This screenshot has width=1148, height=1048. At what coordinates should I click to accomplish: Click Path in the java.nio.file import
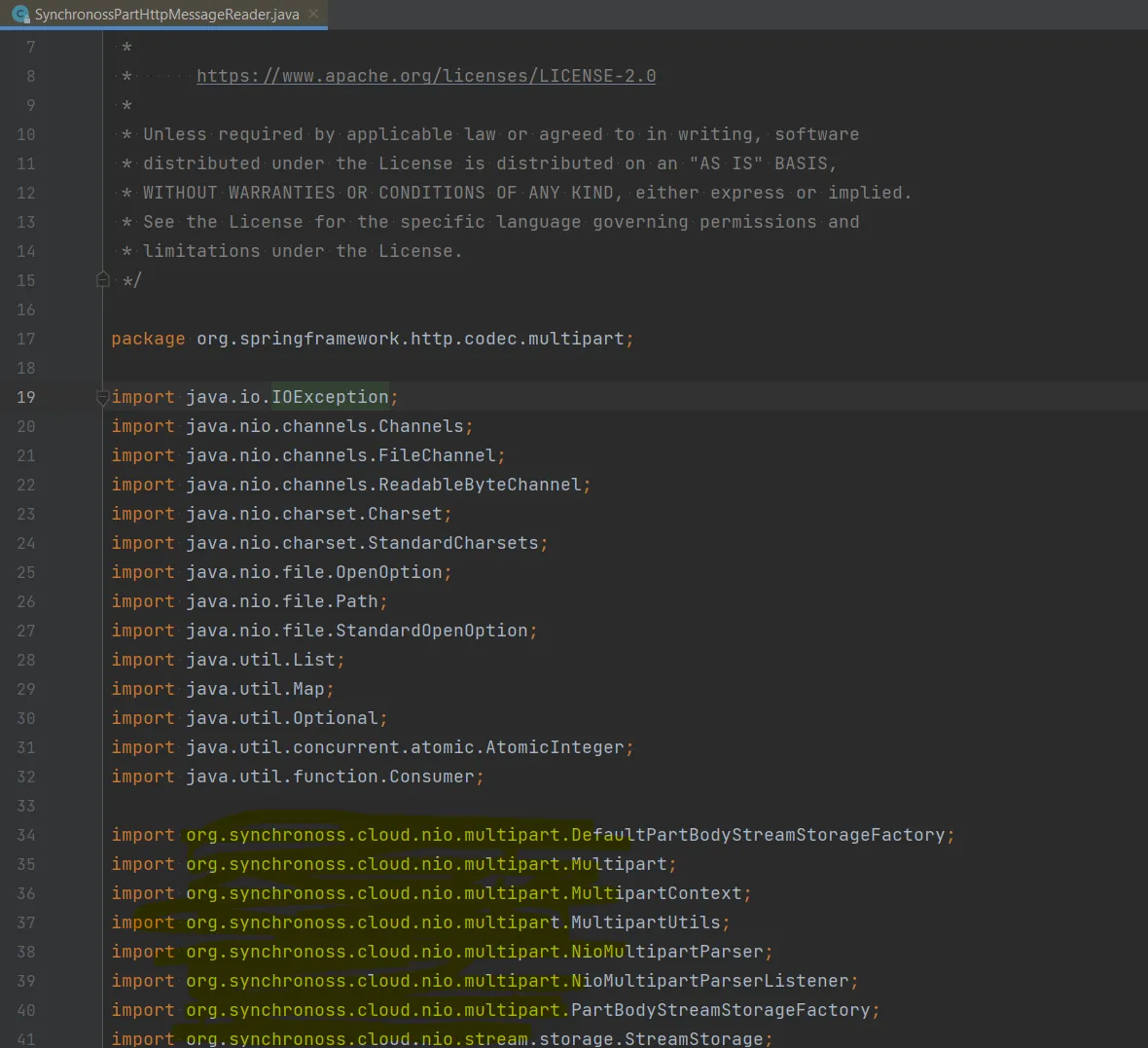point(356,601)
